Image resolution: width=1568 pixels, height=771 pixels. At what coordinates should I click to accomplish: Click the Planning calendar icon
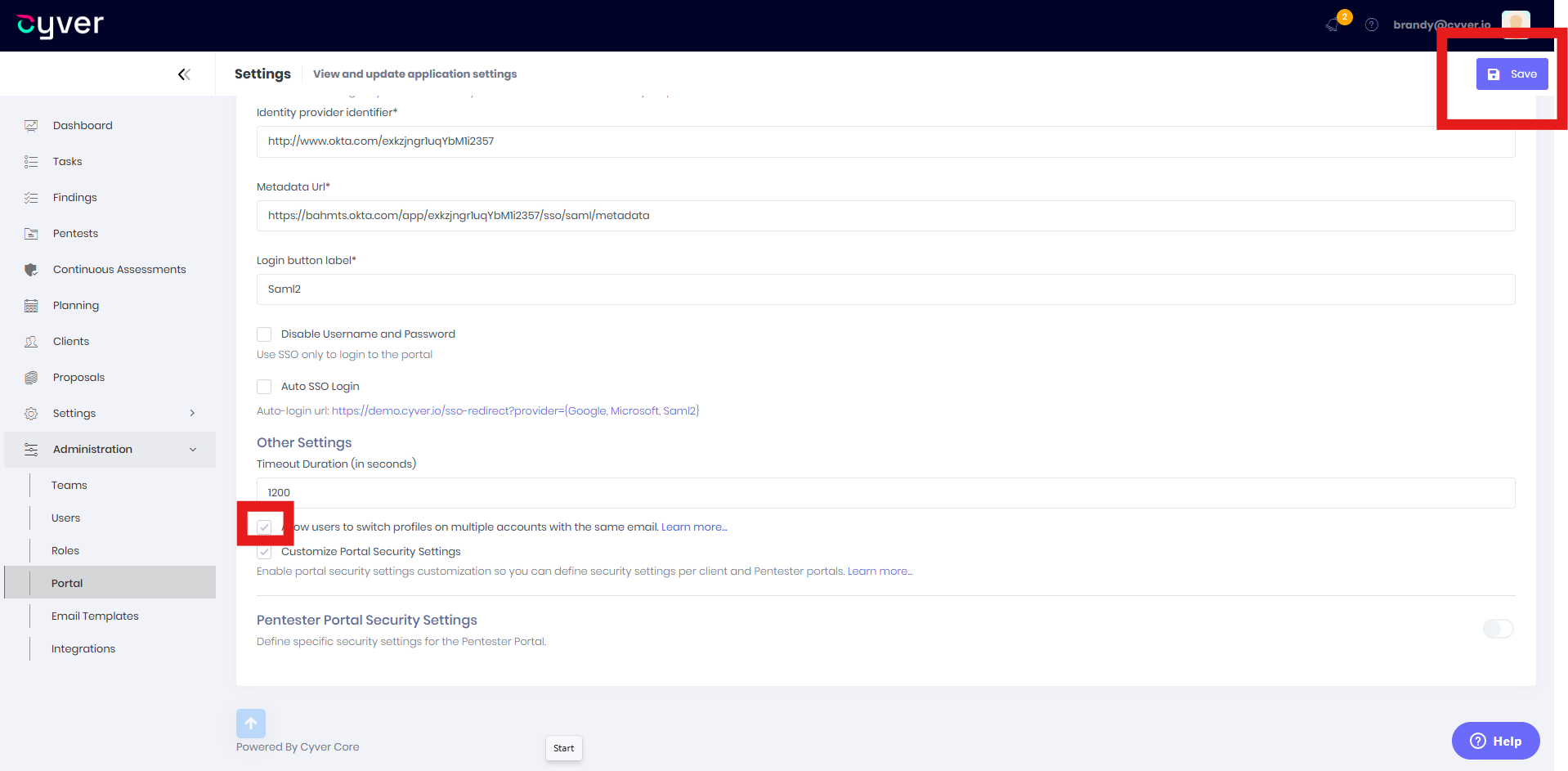click(x=31, y=306)
